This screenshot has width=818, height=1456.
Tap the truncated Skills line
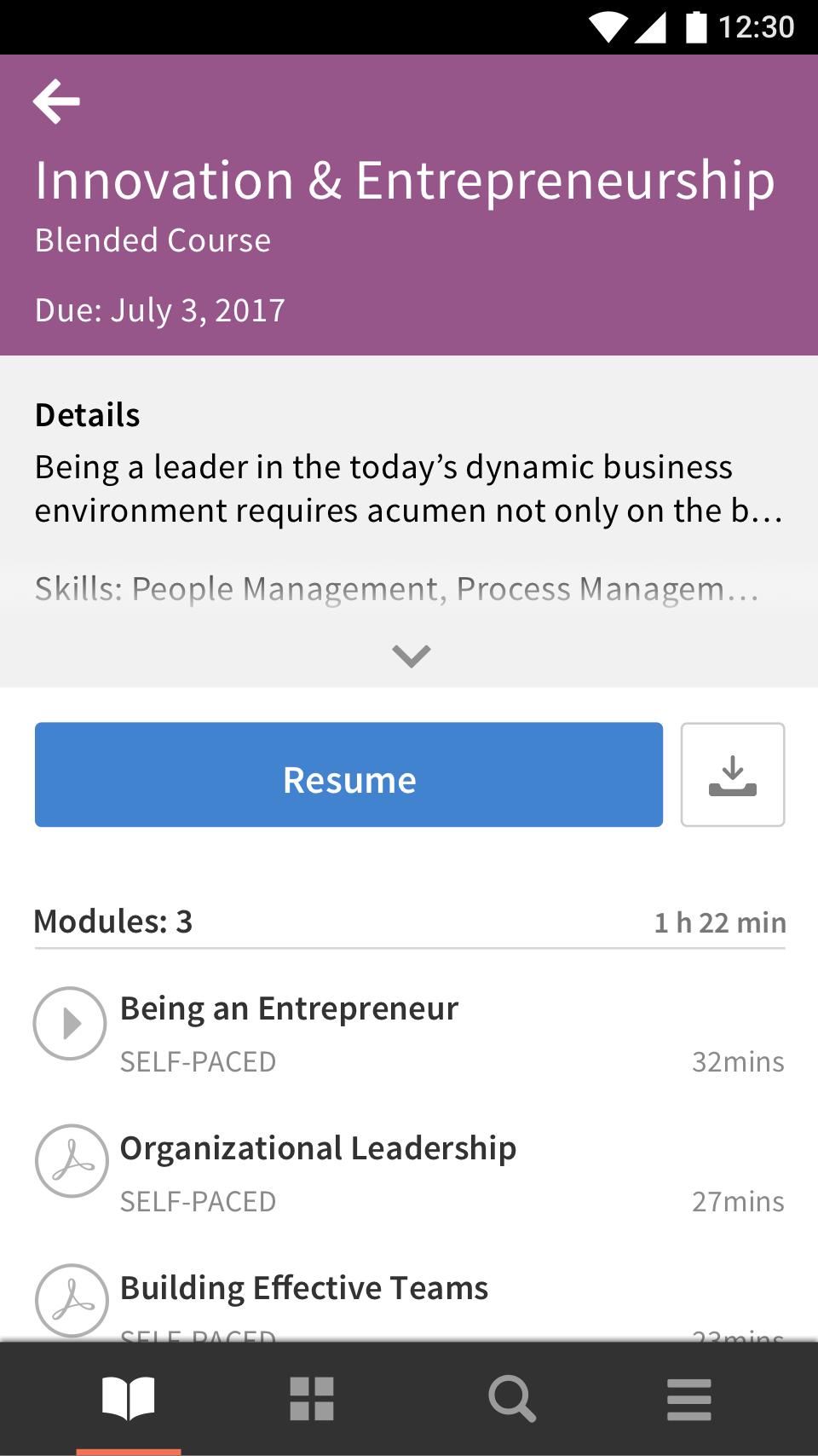pos(397,589)
